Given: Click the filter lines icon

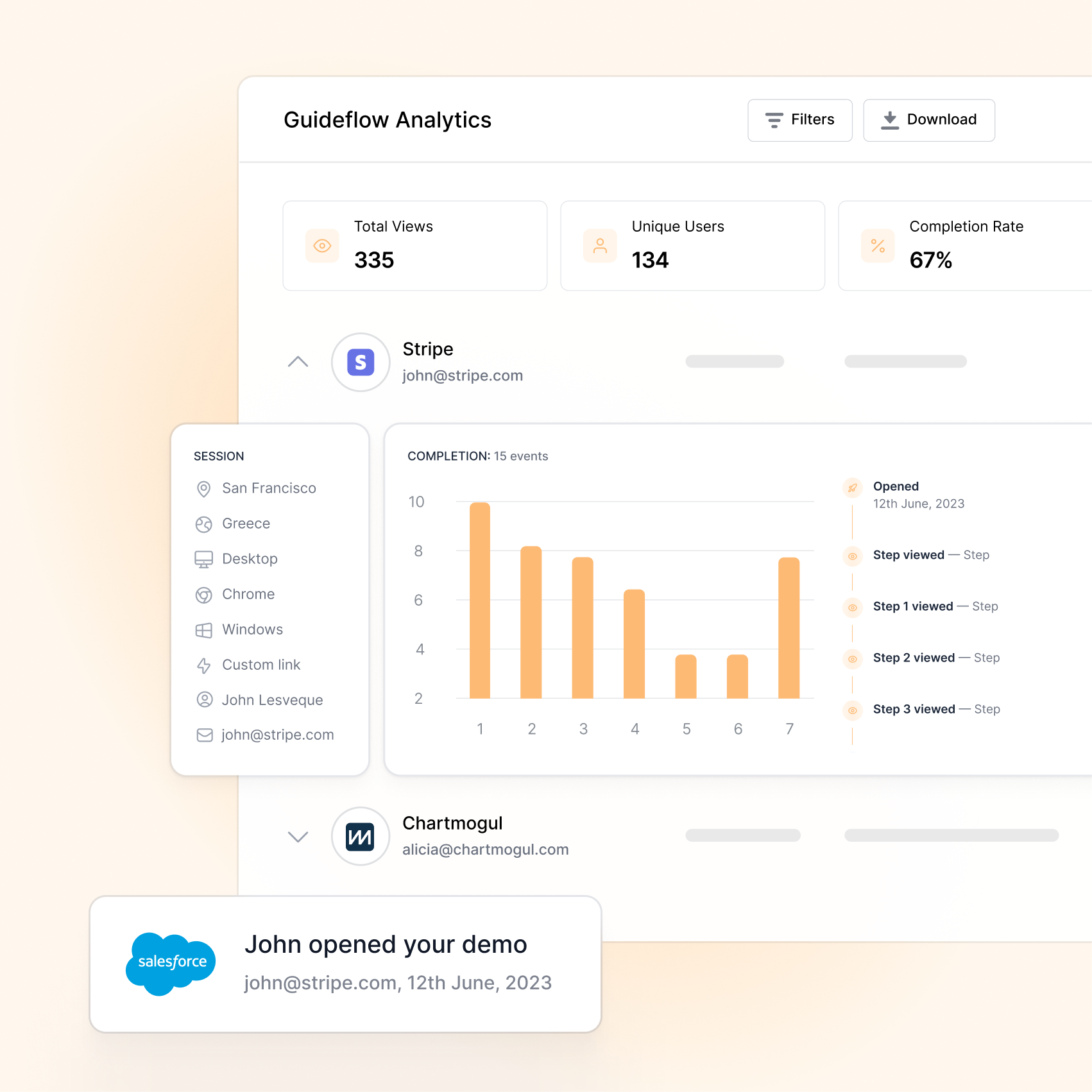Looking at the screenshot, I should coord(774,120).
